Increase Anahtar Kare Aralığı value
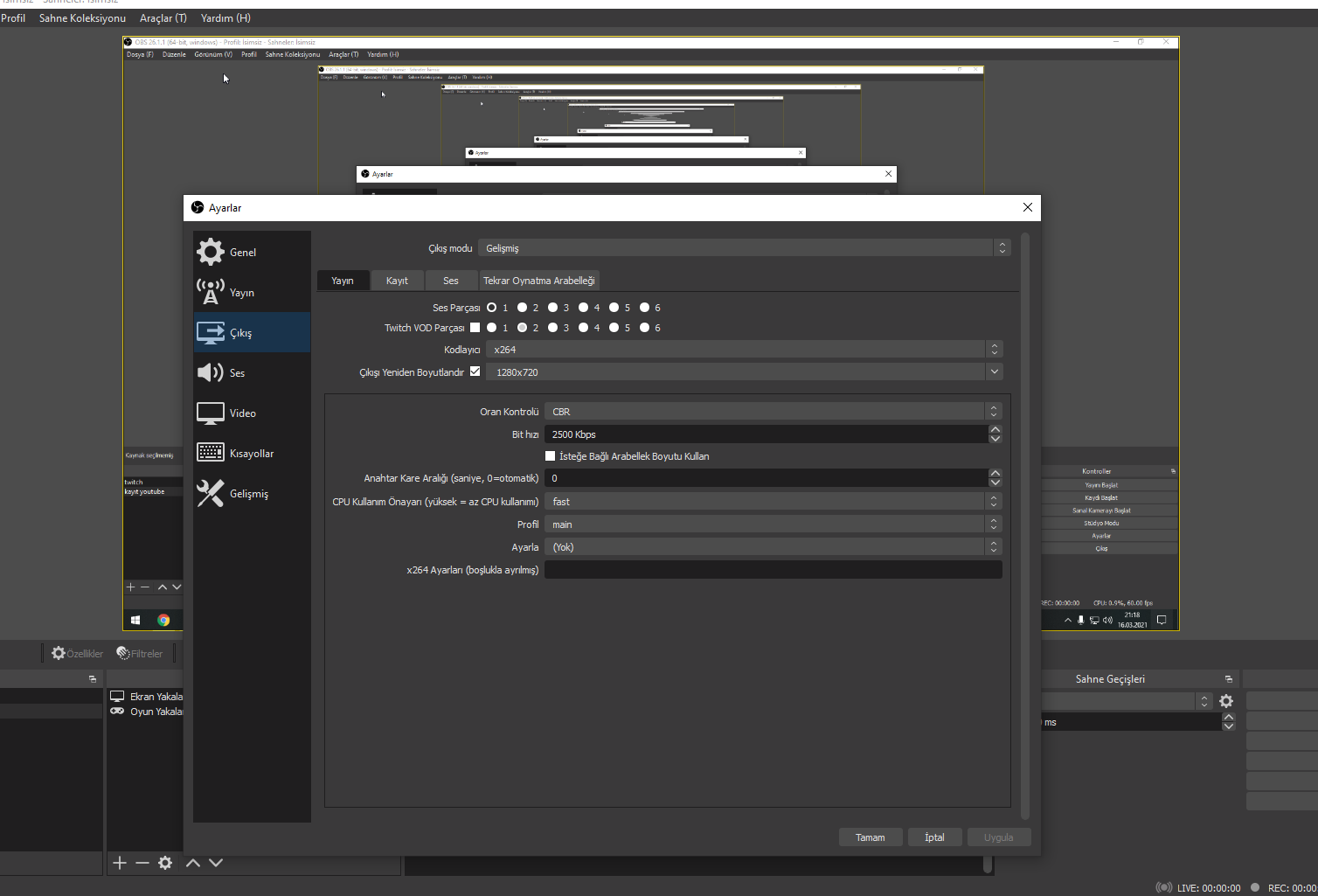 (x=995, y=474)
